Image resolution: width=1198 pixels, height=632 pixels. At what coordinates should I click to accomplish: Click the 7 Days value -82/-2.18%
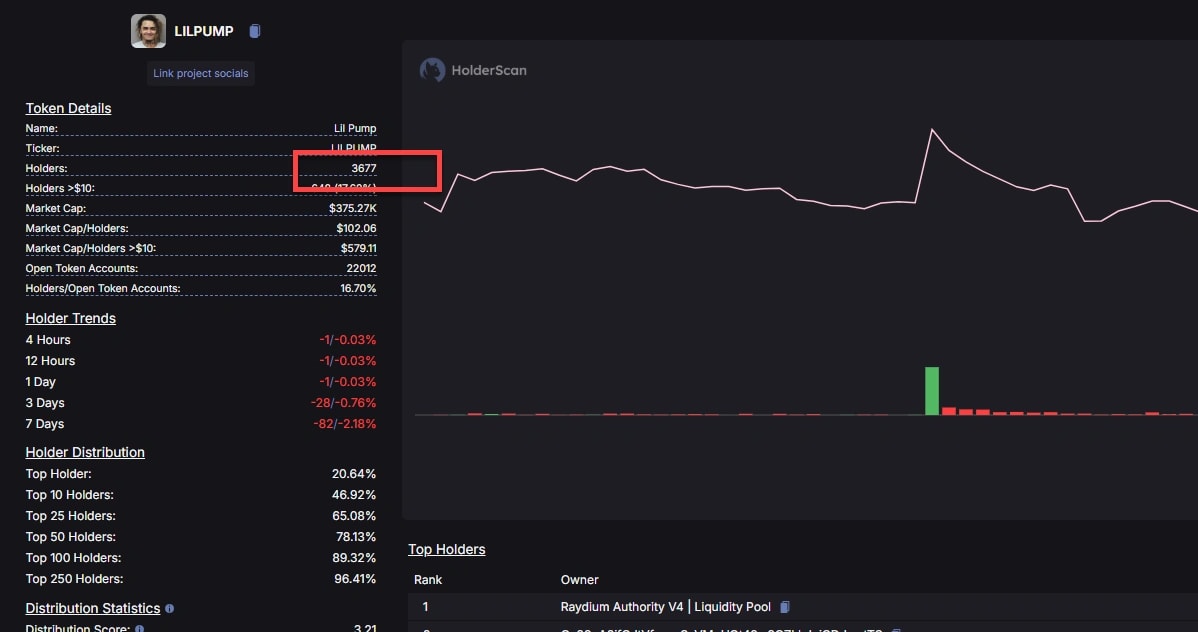[345, 423]
